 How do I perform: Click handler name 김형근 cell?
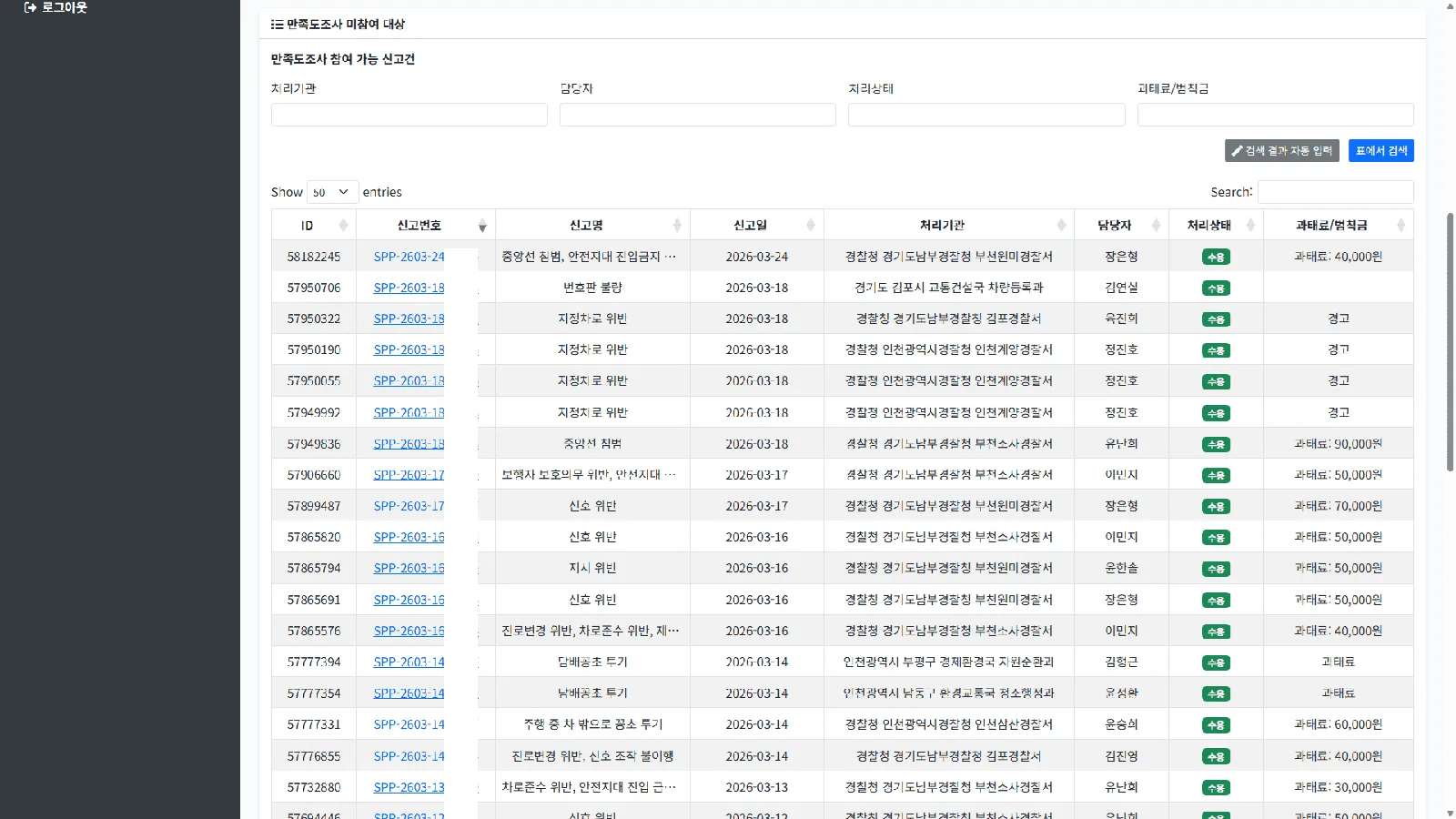coord(1121,662)
